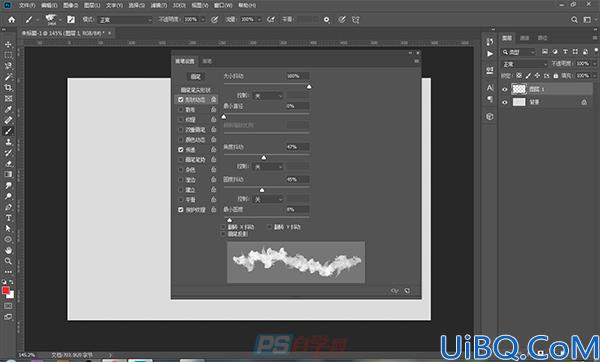Screen dimensions: 600x362
Task: Open layer blend mode dropdown
Action: coord(525,64)
